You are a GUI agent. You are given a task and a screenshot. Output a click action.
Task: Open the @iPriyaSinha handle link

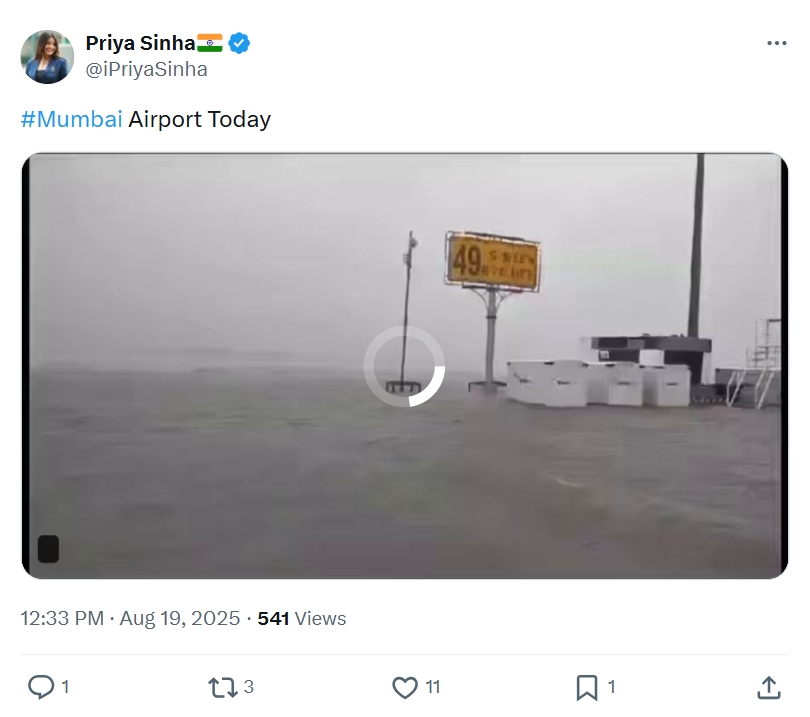(147, 69)
